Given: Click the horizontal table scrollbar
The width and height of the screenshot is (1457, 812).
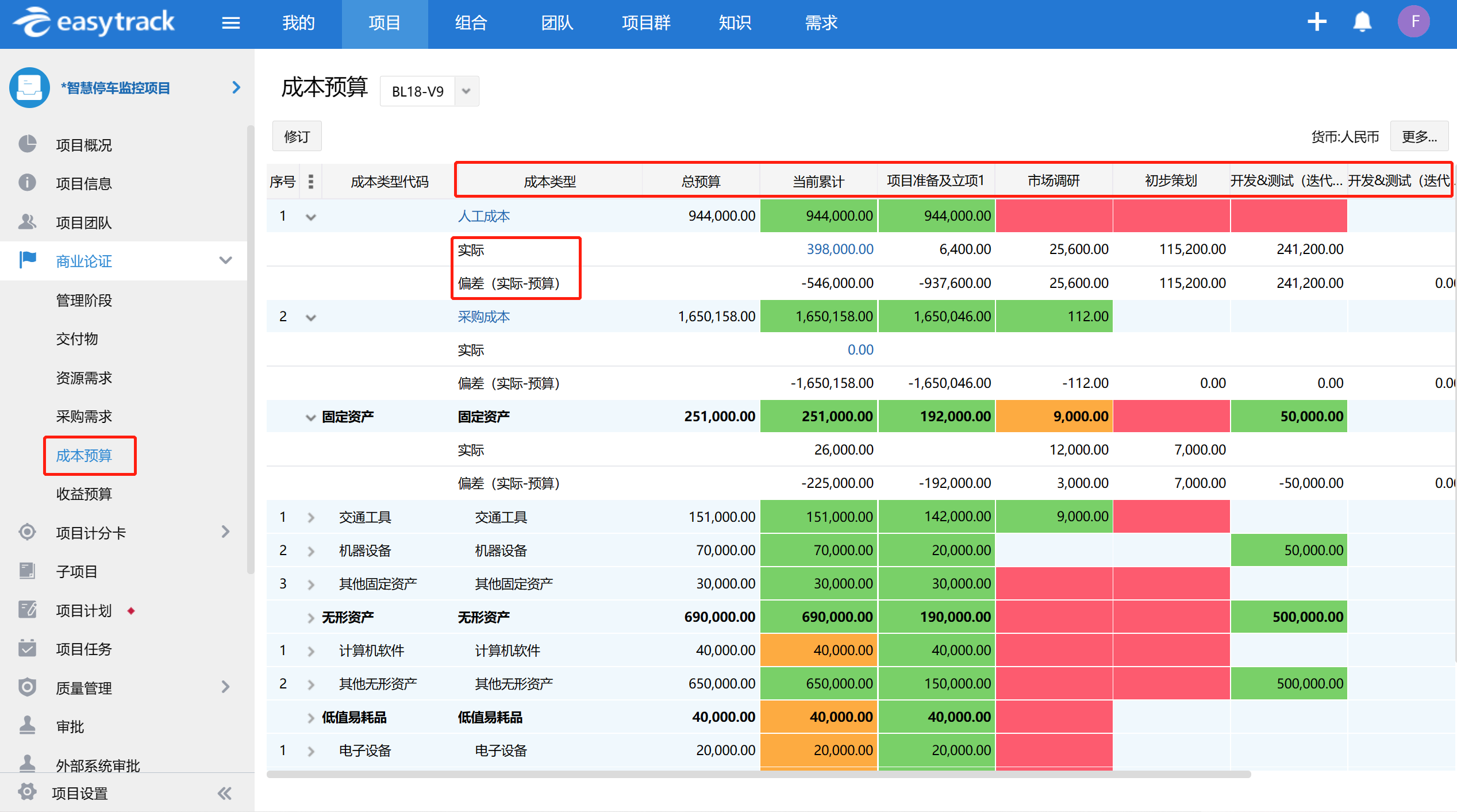Looking at the screenshot, I should (758, 774).
